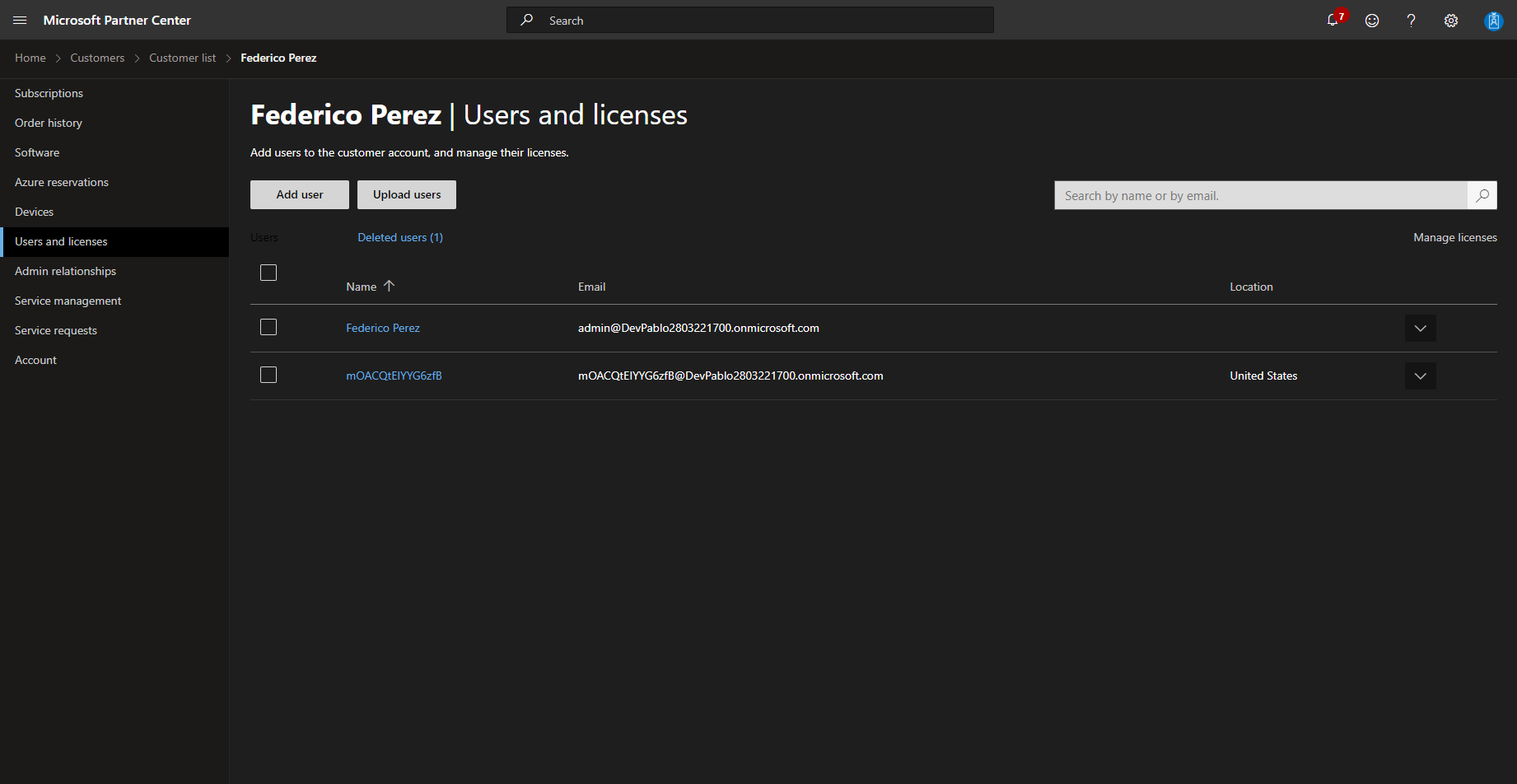
Task: Open Service management in the sidebar
Action: coord(114,301)
